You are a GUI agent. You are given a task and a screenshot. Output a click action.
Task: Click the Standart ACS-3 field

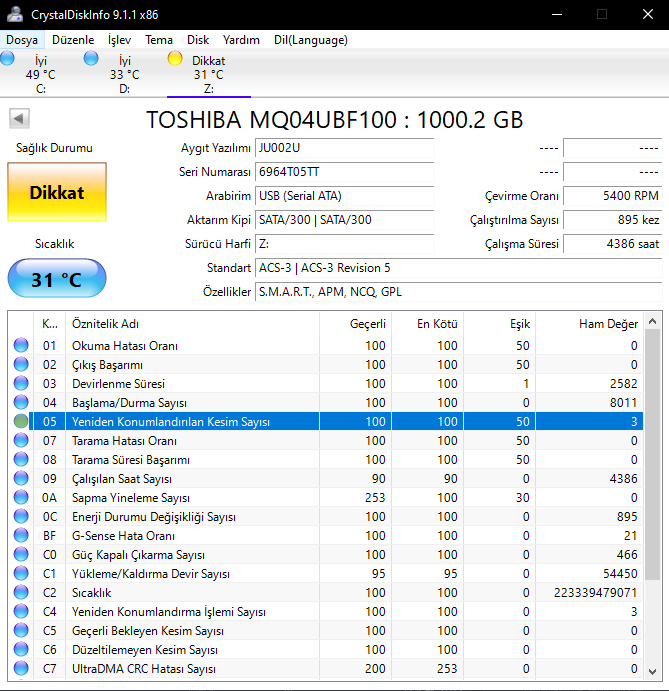[x=459, y=267]
